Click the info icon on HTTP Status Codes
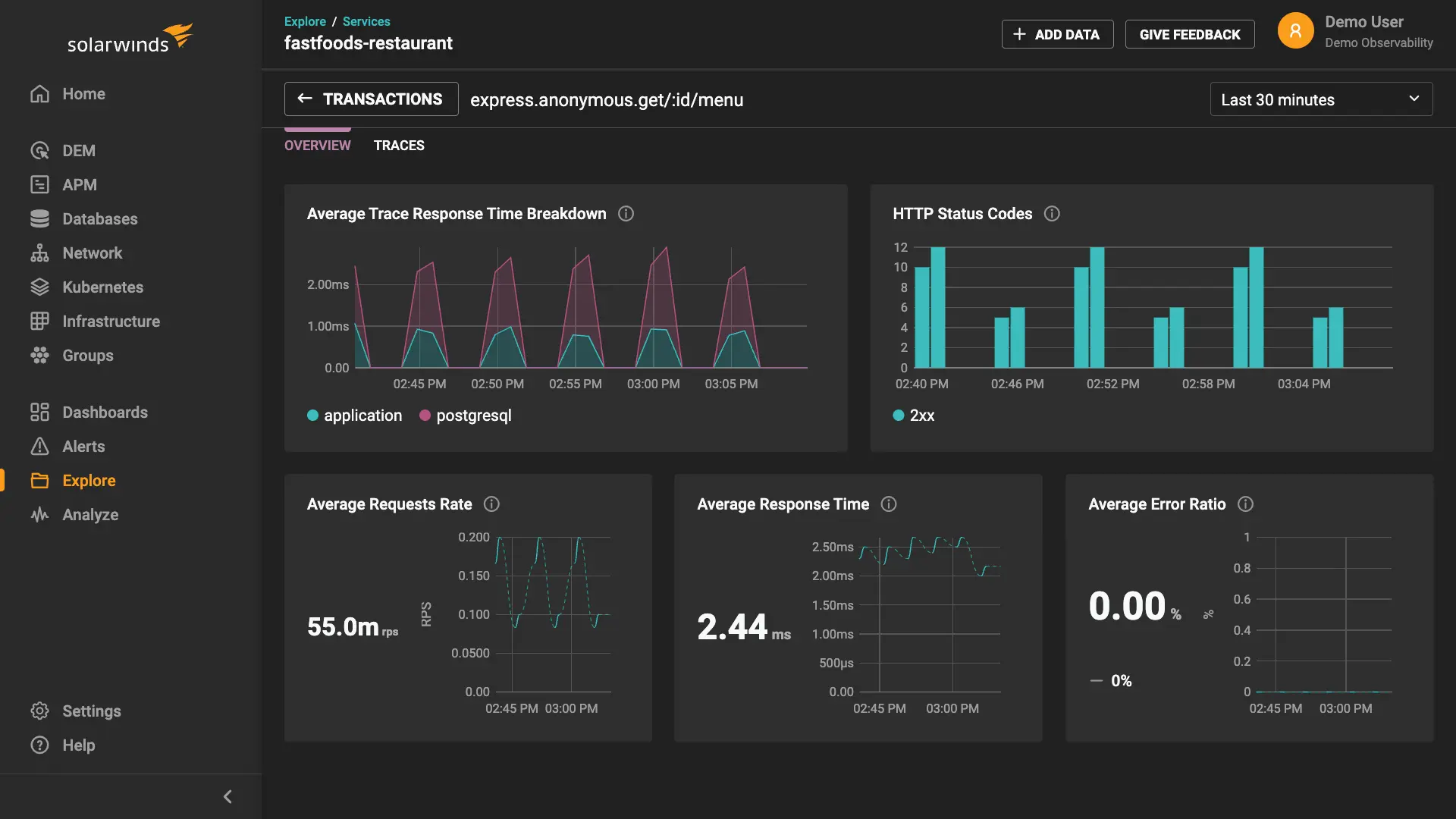The width and height of the screenshot is (1456, 819). [x=1053, y=214]
